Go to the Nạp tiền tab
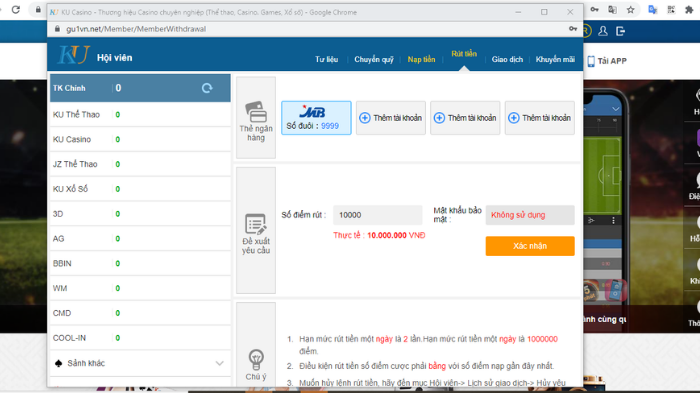Image resolution: width=700 pixels, height=393 pixels. point(421,59)
